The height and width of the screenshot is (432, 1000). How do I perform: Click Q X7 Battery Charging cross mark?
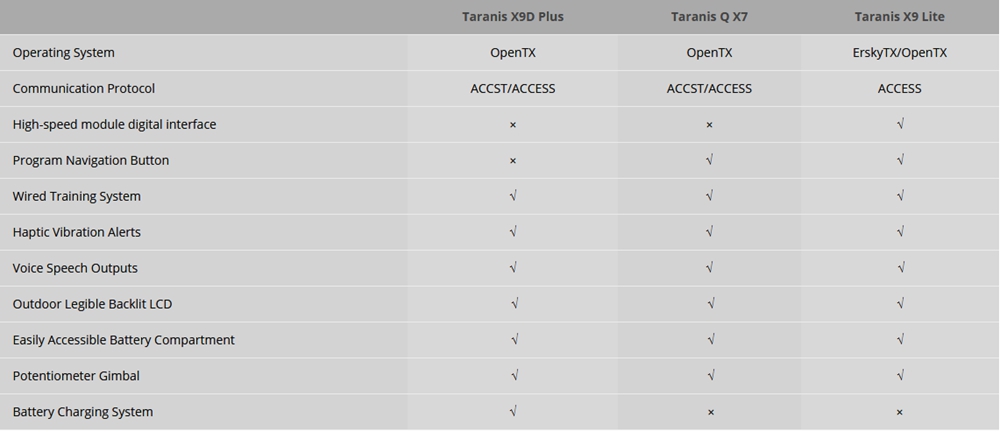click(709, 412)
